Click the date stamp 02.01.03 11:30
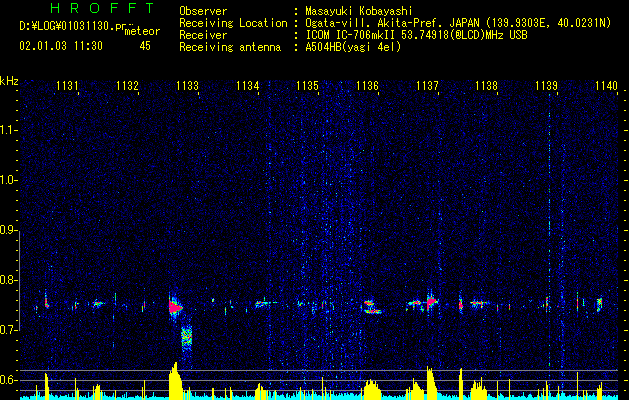The image size is (629, 400). (x=61, y=46)
